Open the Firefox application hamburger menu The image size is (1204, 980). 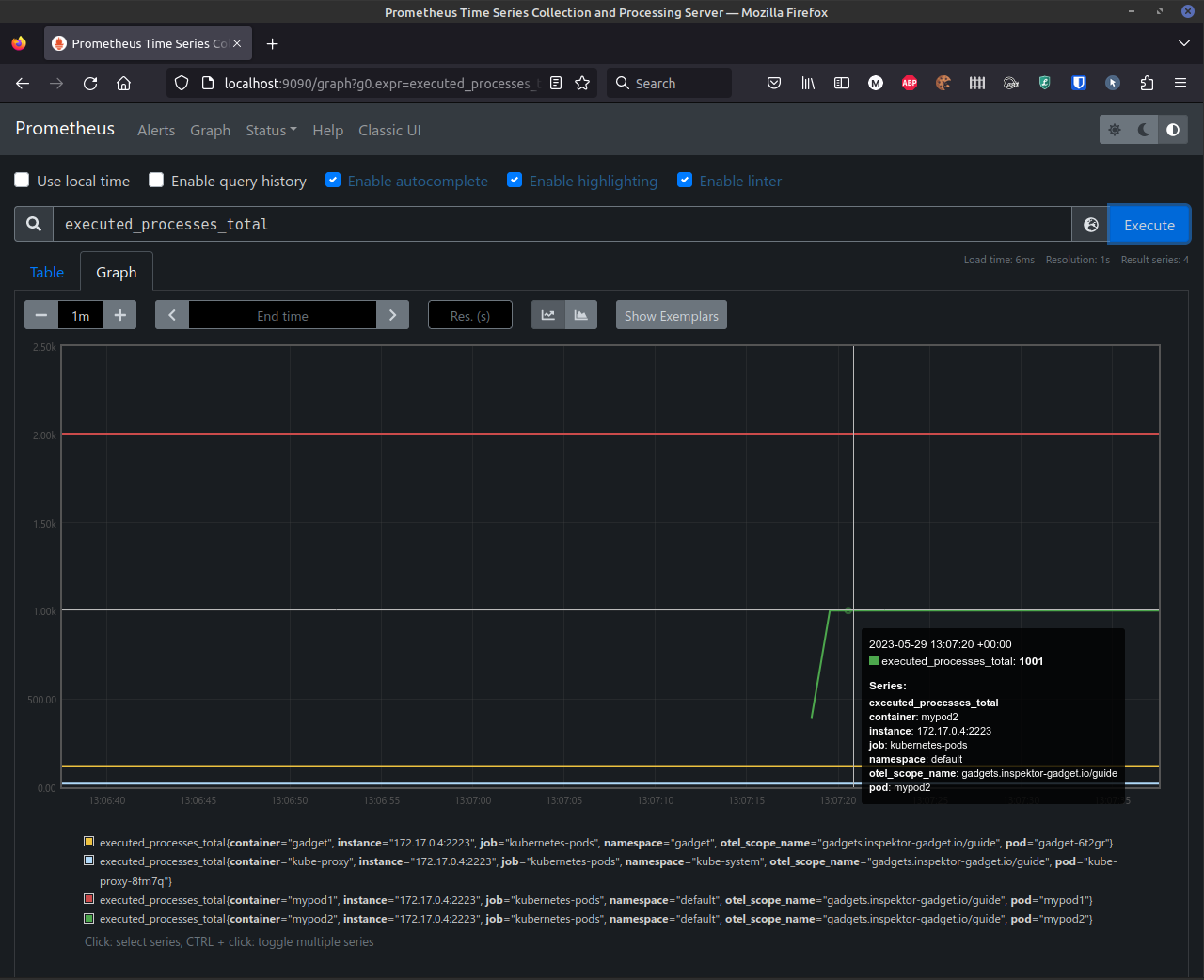(x=1180, y=83)
